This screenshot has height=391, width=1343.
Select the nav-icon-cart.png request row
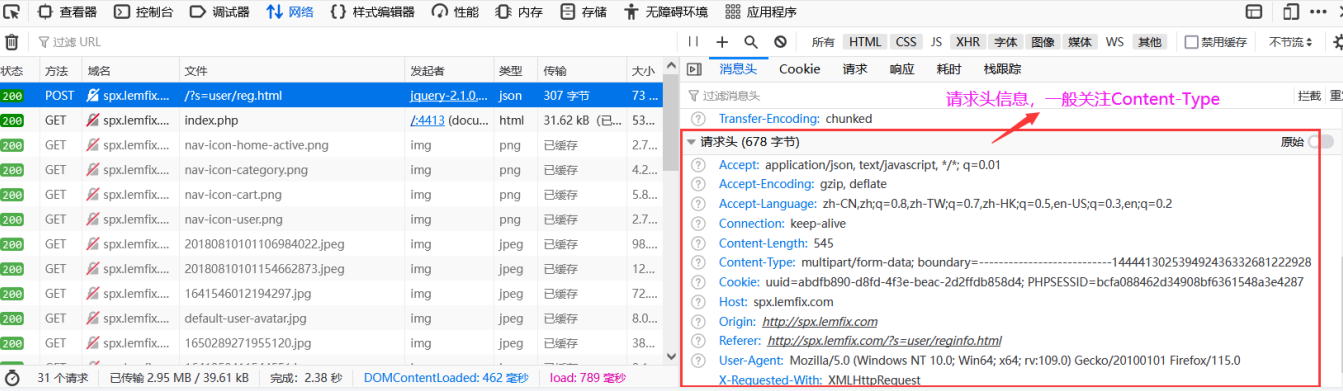330,194
